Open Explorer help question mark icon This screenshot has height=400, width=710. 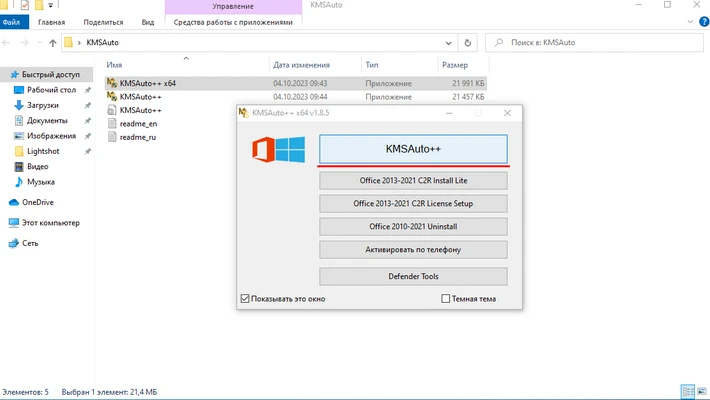(704, 21)
